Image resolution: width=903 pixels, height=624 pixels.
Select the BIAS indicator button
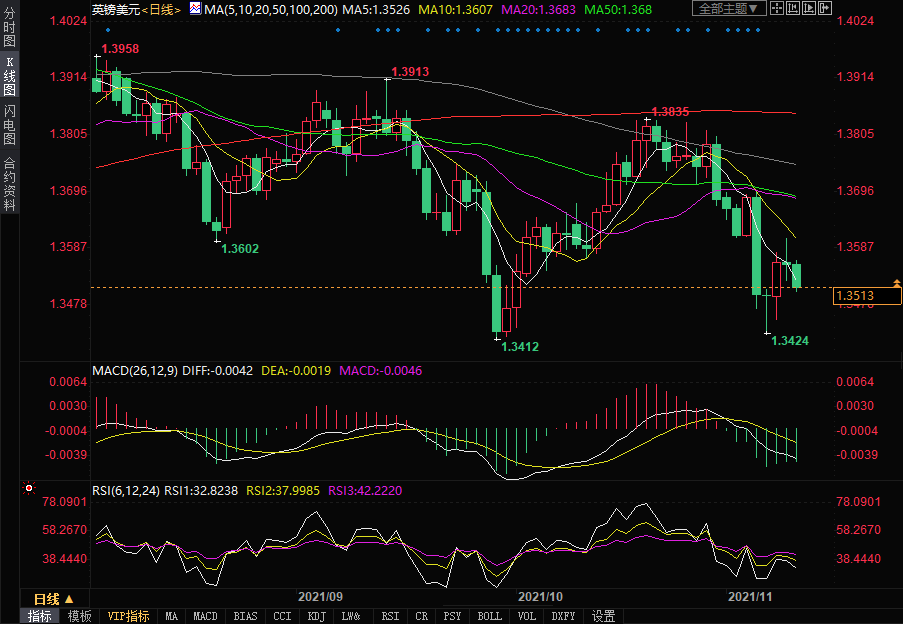[x=245, y=616]
